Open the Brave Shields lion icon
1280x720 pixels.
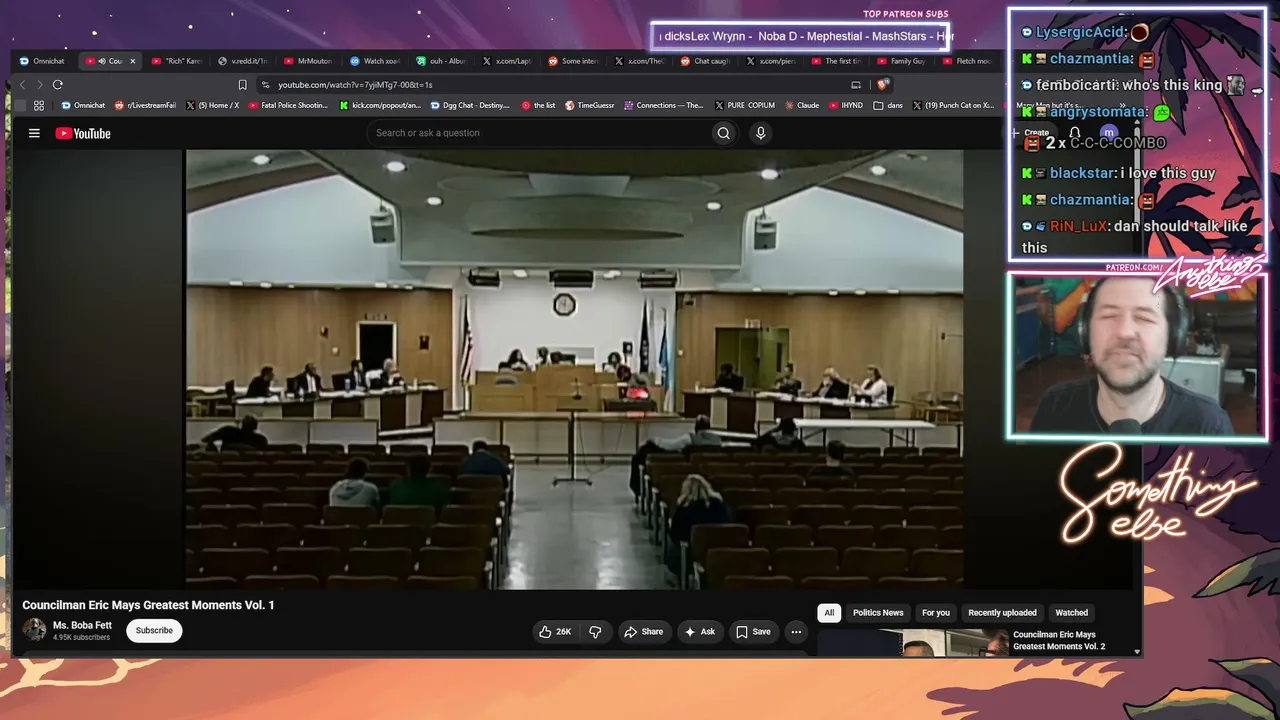883,85
